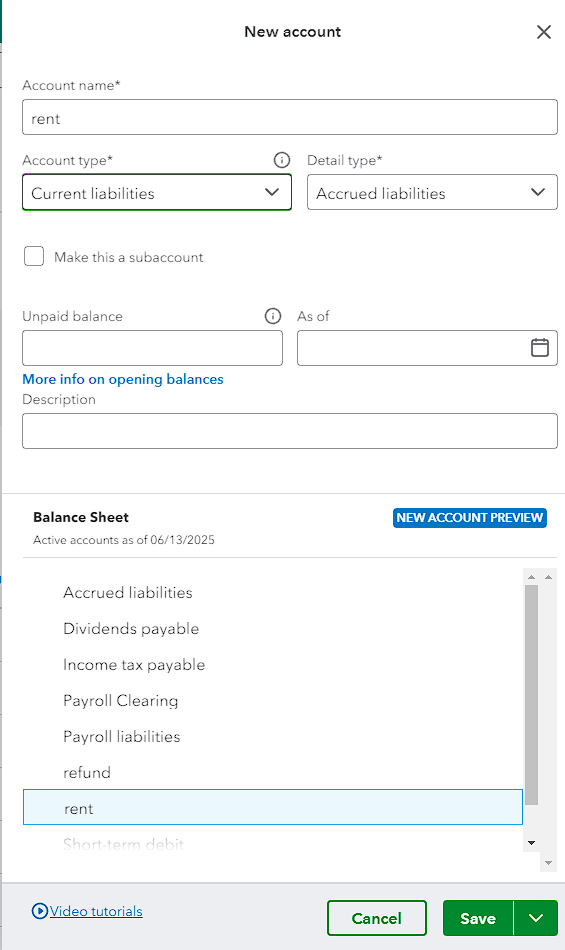Expand the Save options arrow
Screen dimensions: 565x950
(x=536, y=918)
